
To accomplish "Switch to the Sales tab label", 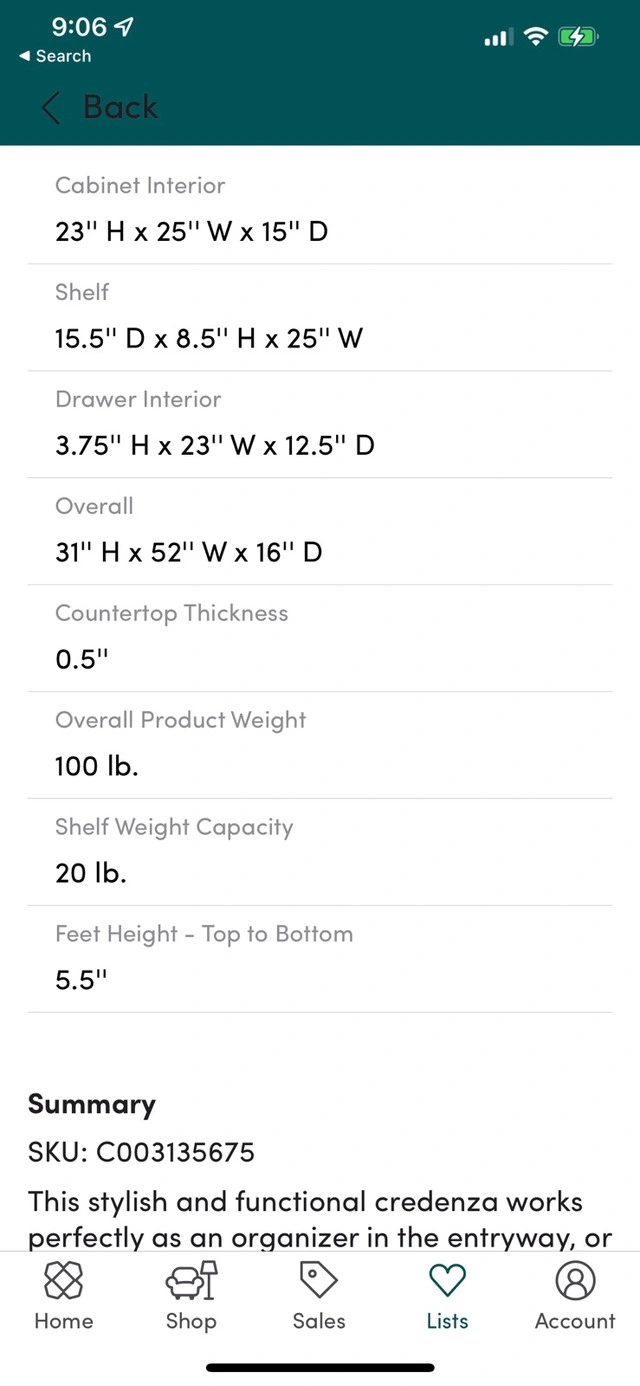I will coord(318,1321).
